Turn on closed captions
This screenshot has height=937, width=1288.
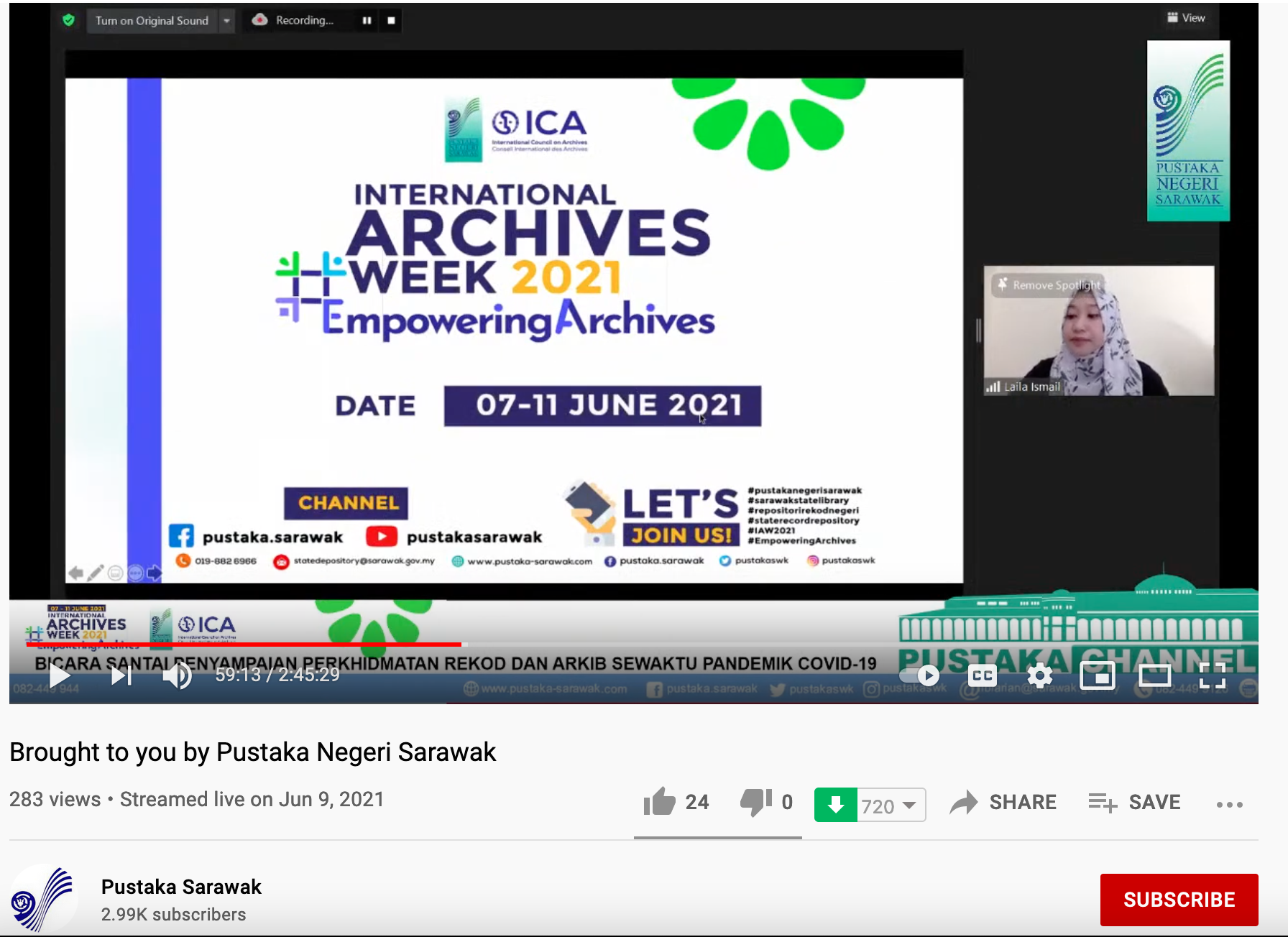pos(983,675)
